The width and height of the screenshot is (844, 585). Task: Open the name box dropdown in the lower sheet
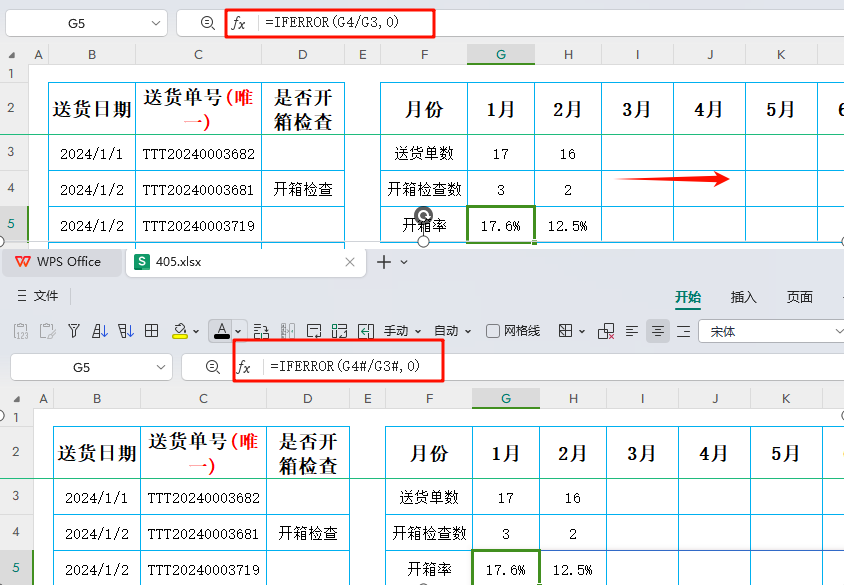160,368
